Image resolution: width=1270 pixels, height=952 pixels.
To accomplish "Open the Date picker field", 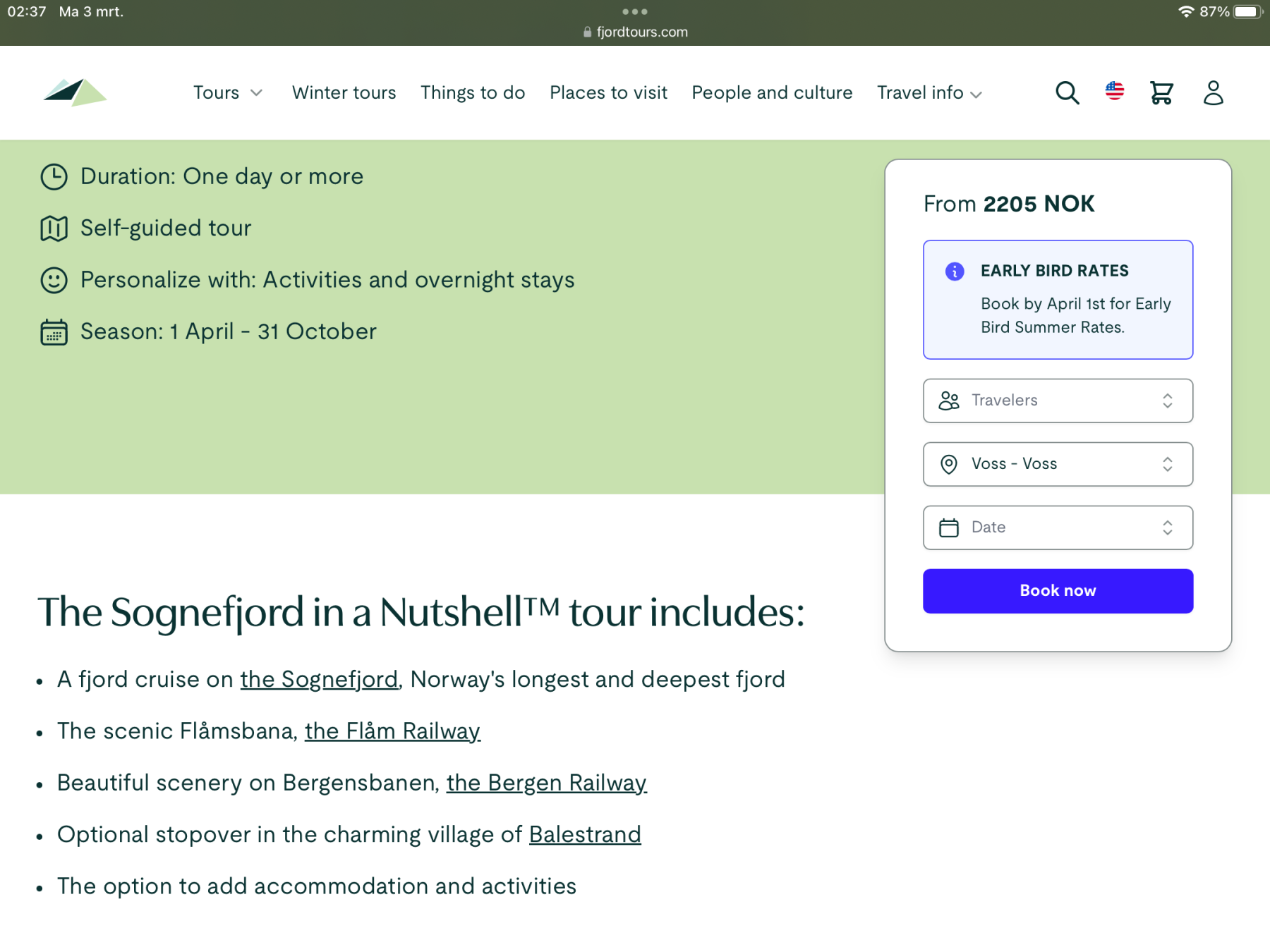I will tap(1058, 527).
